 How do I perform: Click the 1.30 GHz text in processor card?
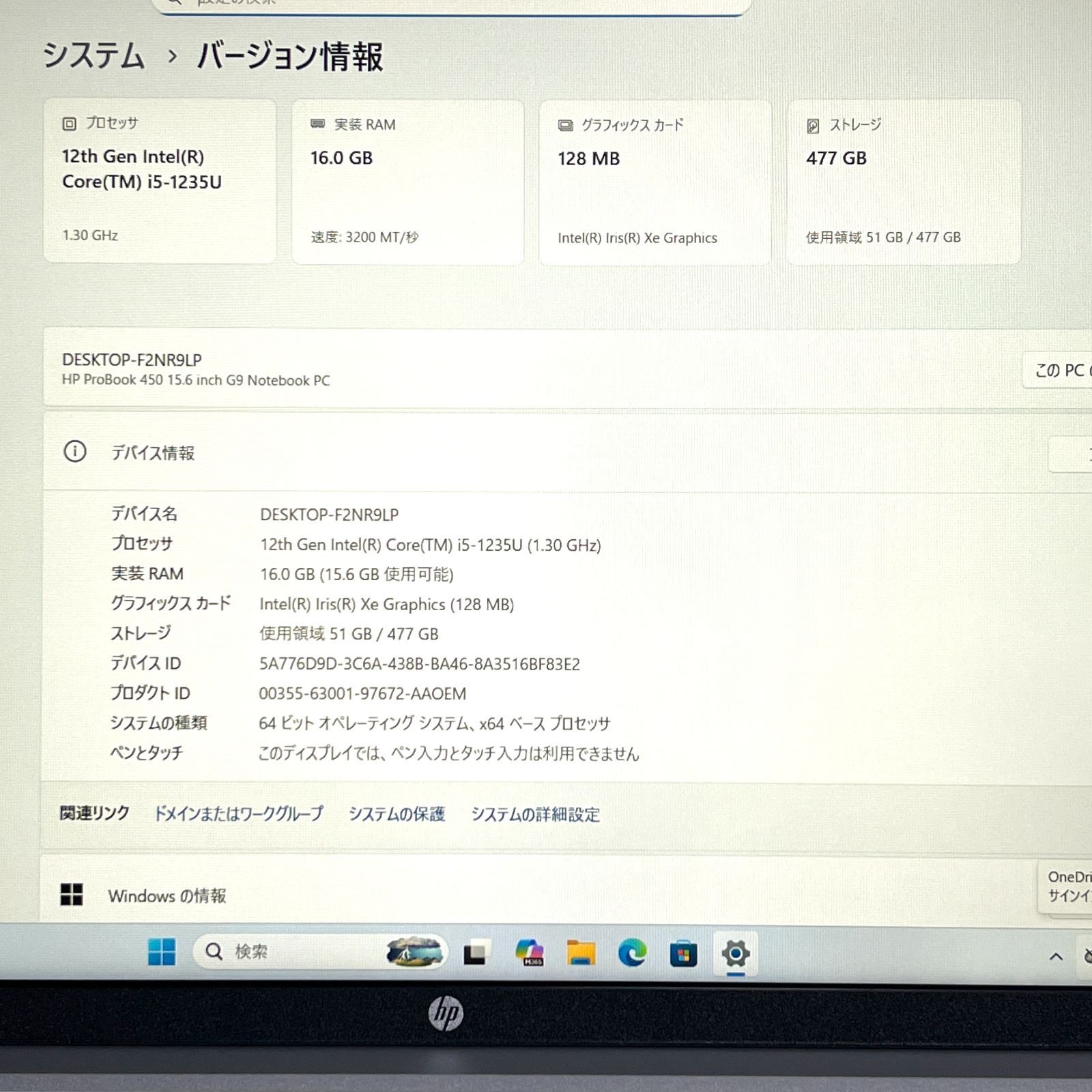click(x=90, y=235)
